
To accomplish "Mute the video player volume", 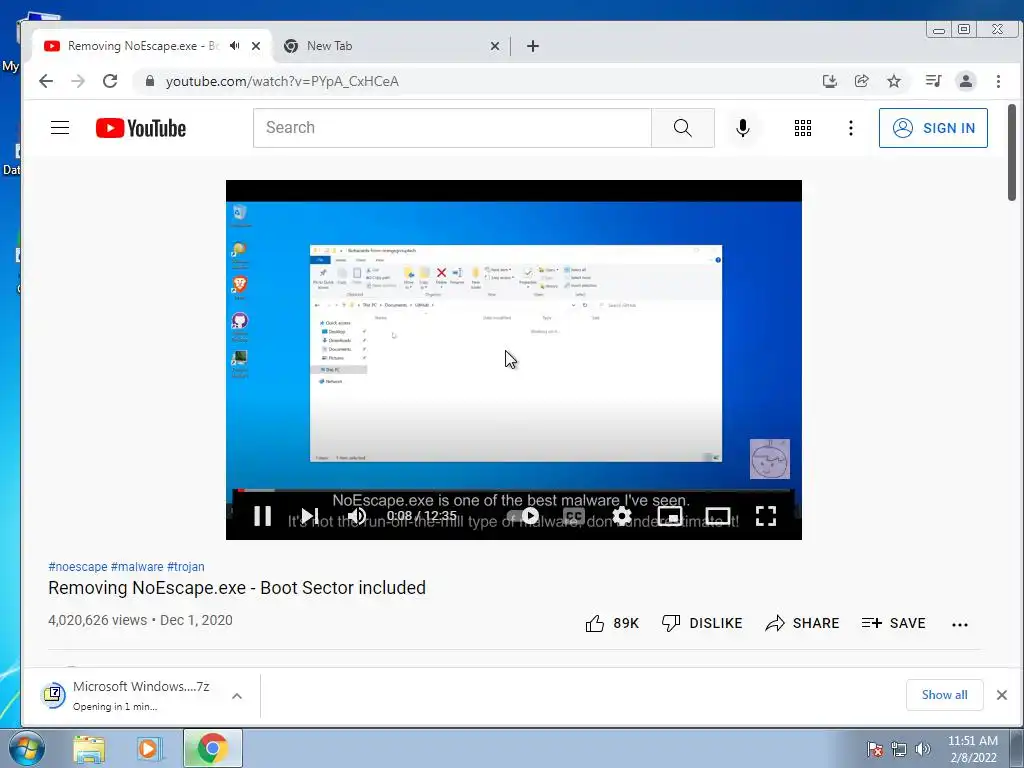I will (357, 516).
